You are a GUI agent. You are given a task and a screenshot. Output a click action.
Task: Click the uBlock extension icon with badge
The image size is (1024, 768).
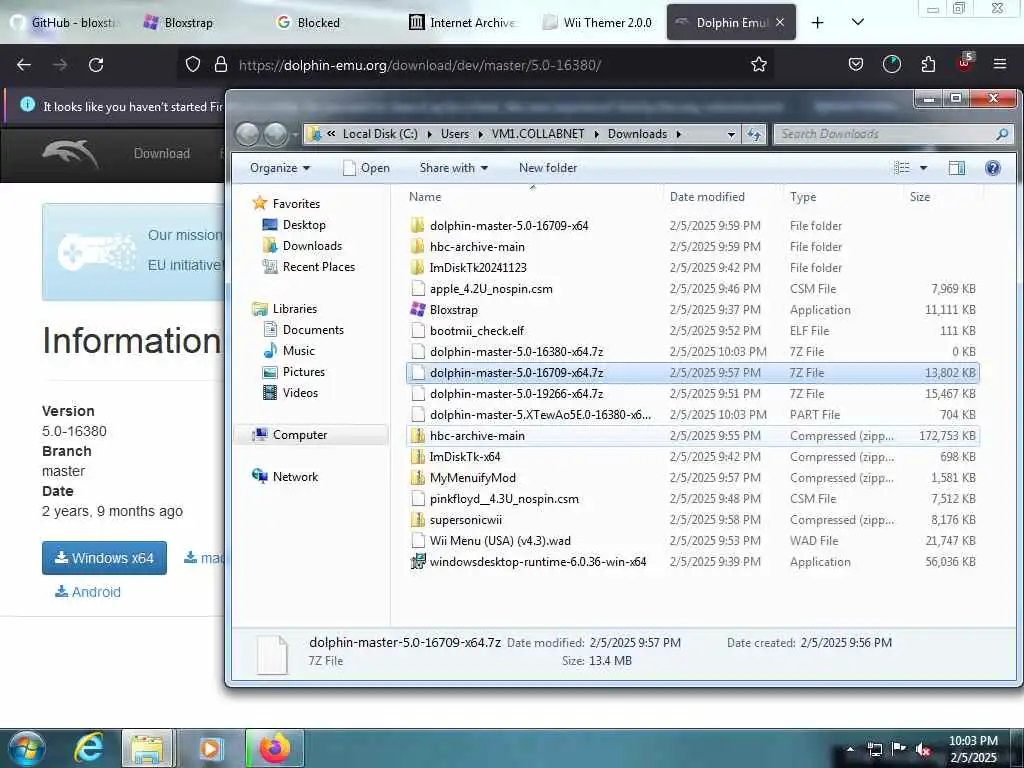(965, 63)
